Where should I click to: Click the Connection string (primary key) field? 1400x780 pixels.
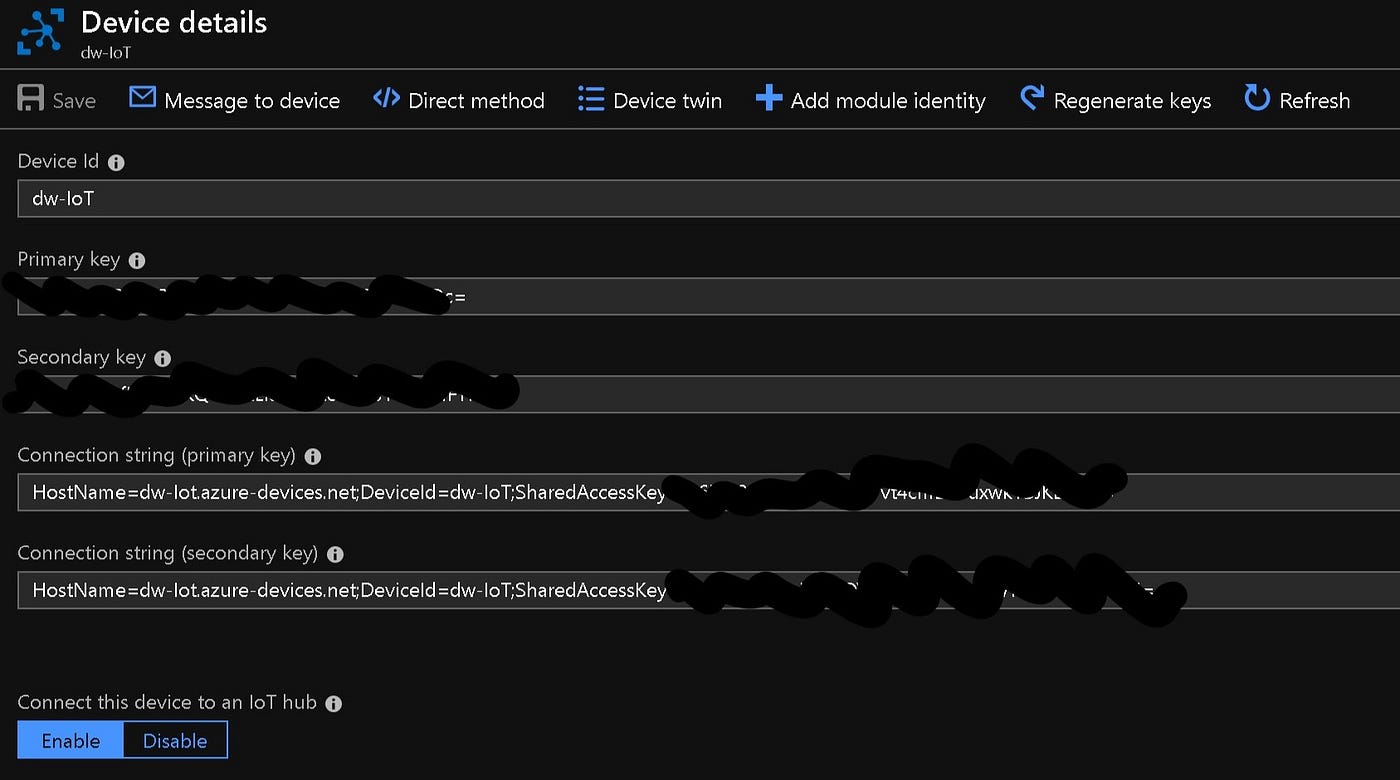[x=709, y=492]
